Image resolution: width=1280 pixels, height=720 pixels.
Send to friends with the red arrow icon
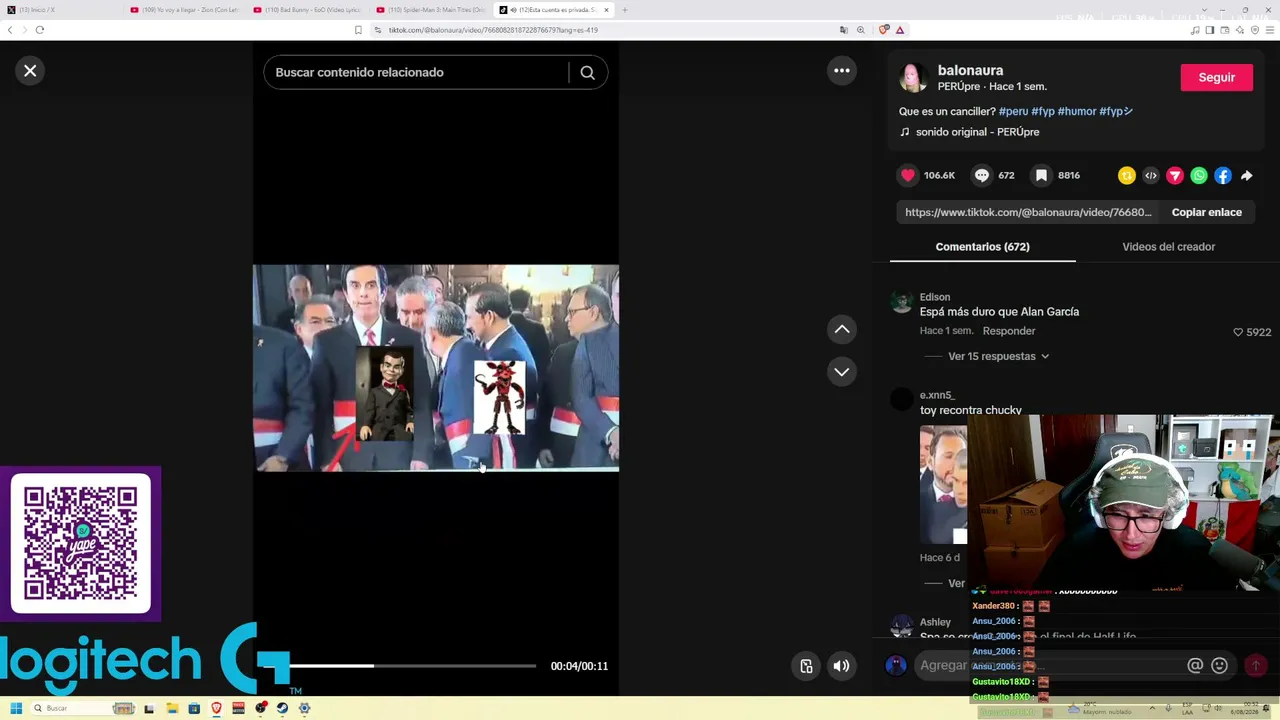[1175, 176]
